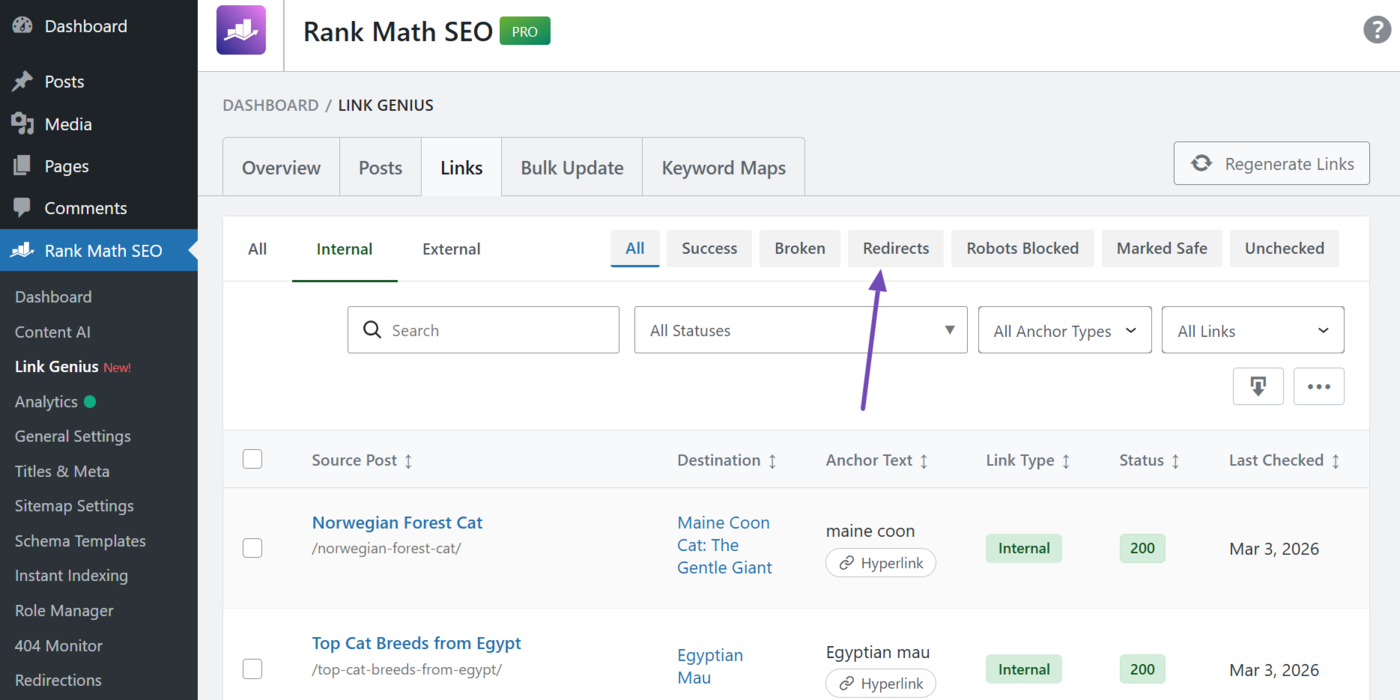
Task: Select the Pages icon in the sidebar
Action: 22,165
